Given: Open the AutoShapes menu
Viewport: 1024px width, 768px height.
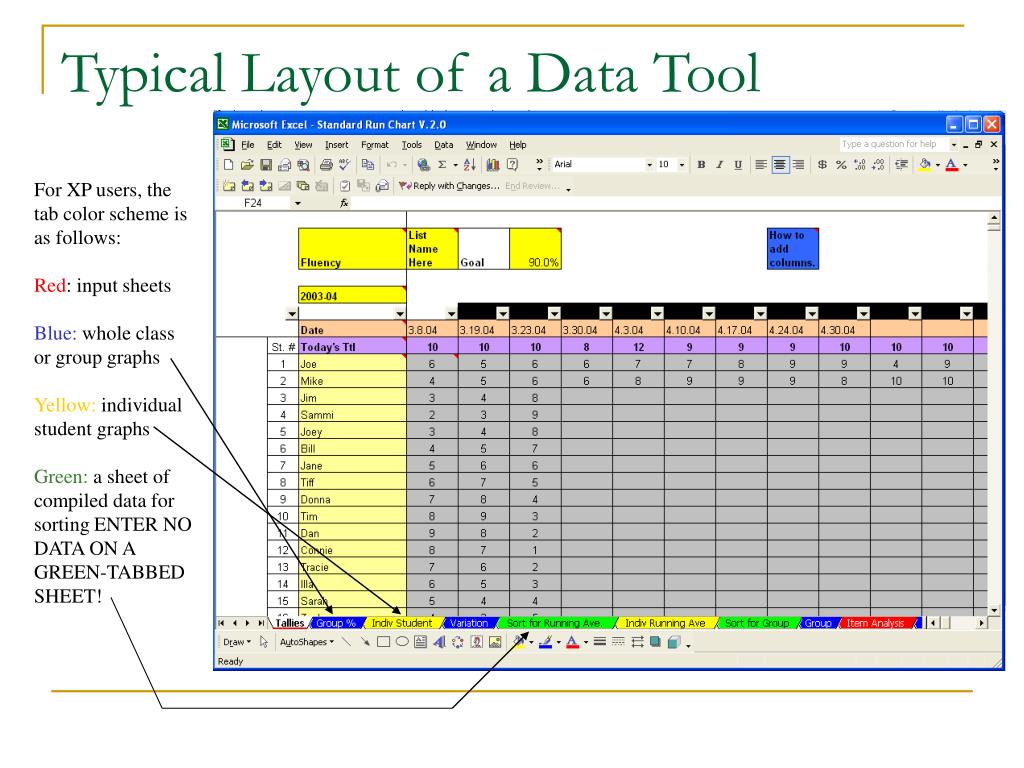Looking at the screenshot, I should (306, 642).
